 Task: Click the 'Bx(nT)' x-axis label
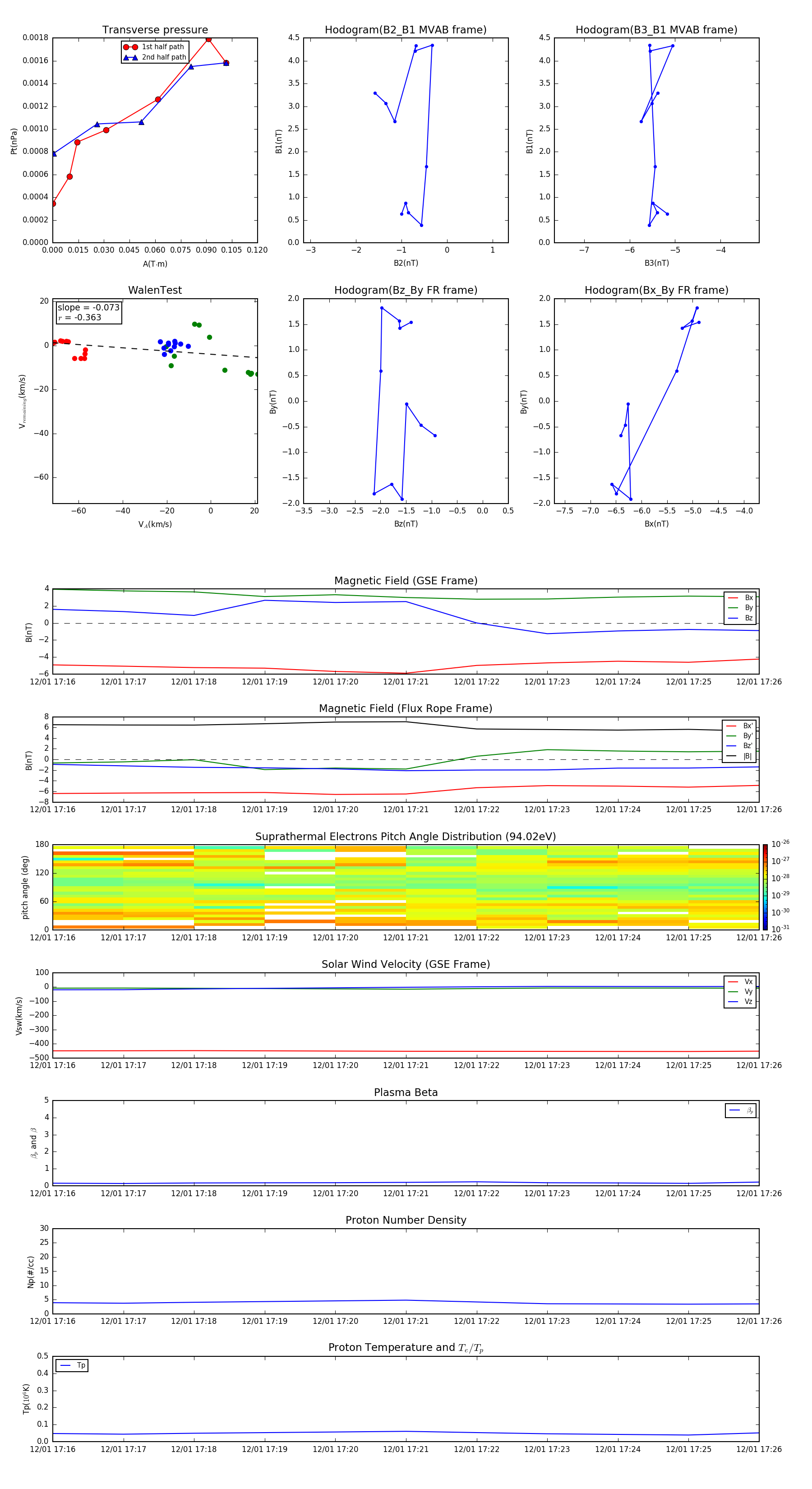(656, 524)
